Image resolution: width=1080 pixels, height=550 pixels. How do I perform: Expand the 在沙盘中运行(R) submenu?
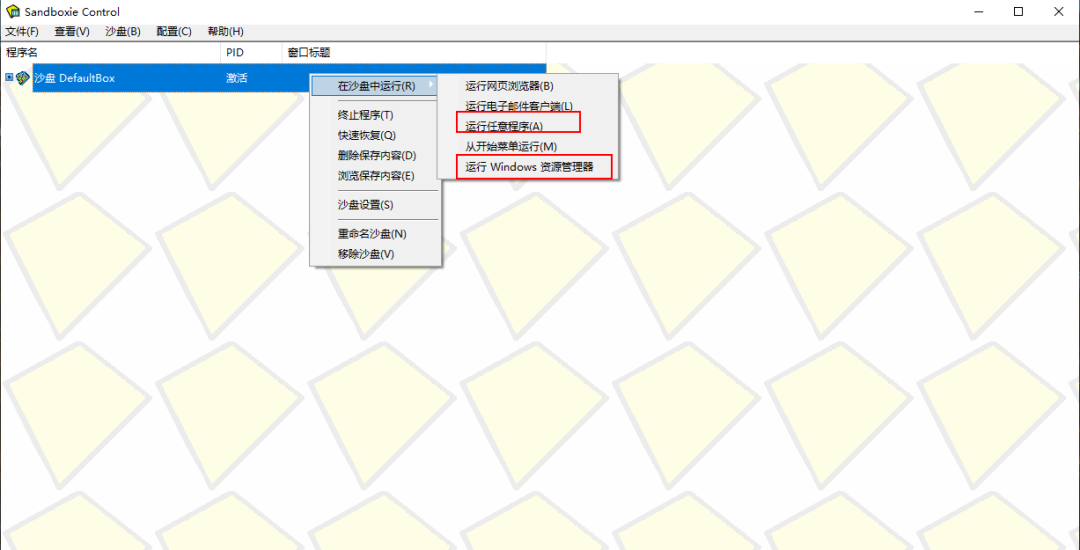pyautogui.click(x=376, y=86)
